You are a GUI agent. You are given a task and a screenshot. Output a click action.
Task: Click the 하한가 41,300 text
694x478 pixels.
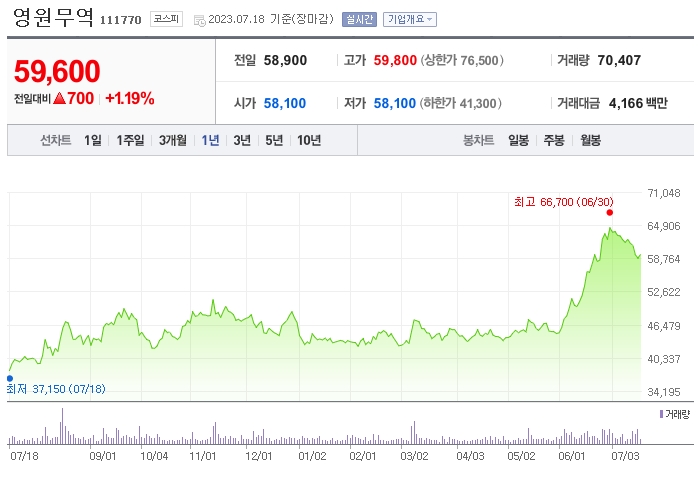tap(461, 103)
